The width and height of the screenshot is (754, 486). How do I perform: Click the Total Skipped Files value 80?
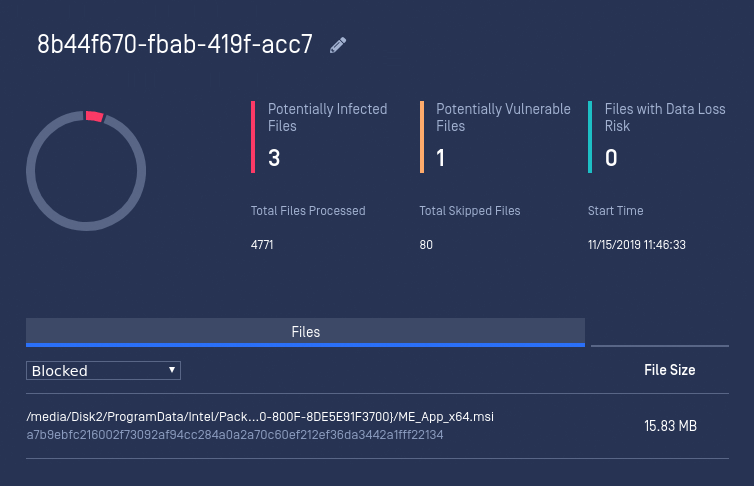(x=426, y=245)
